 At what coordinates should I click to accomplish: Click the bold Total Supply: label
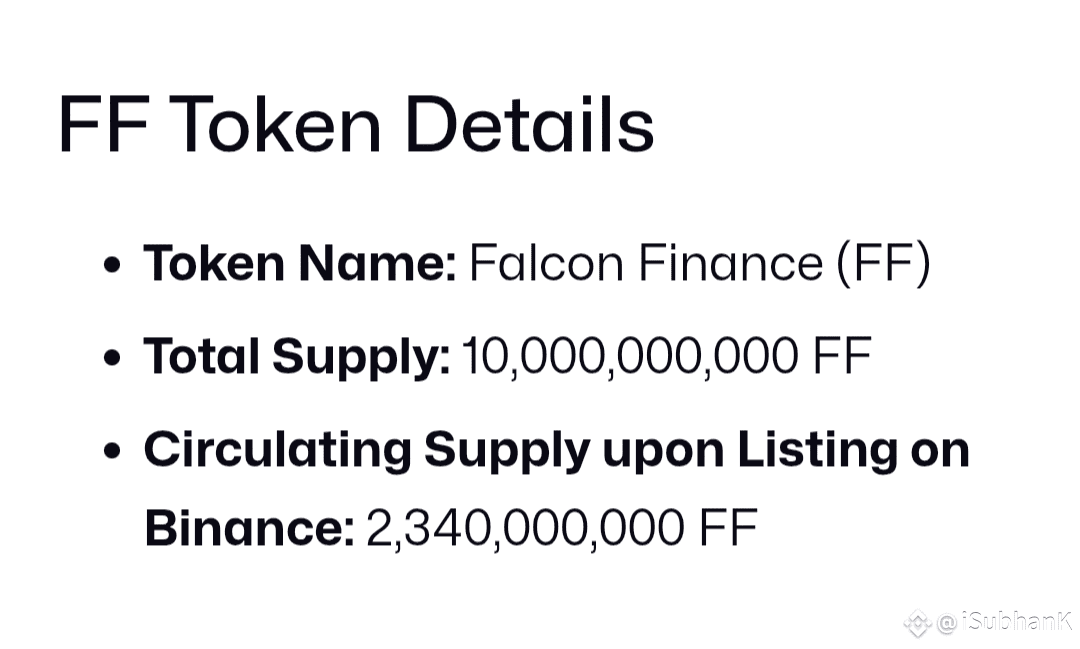tap(297, 358)
